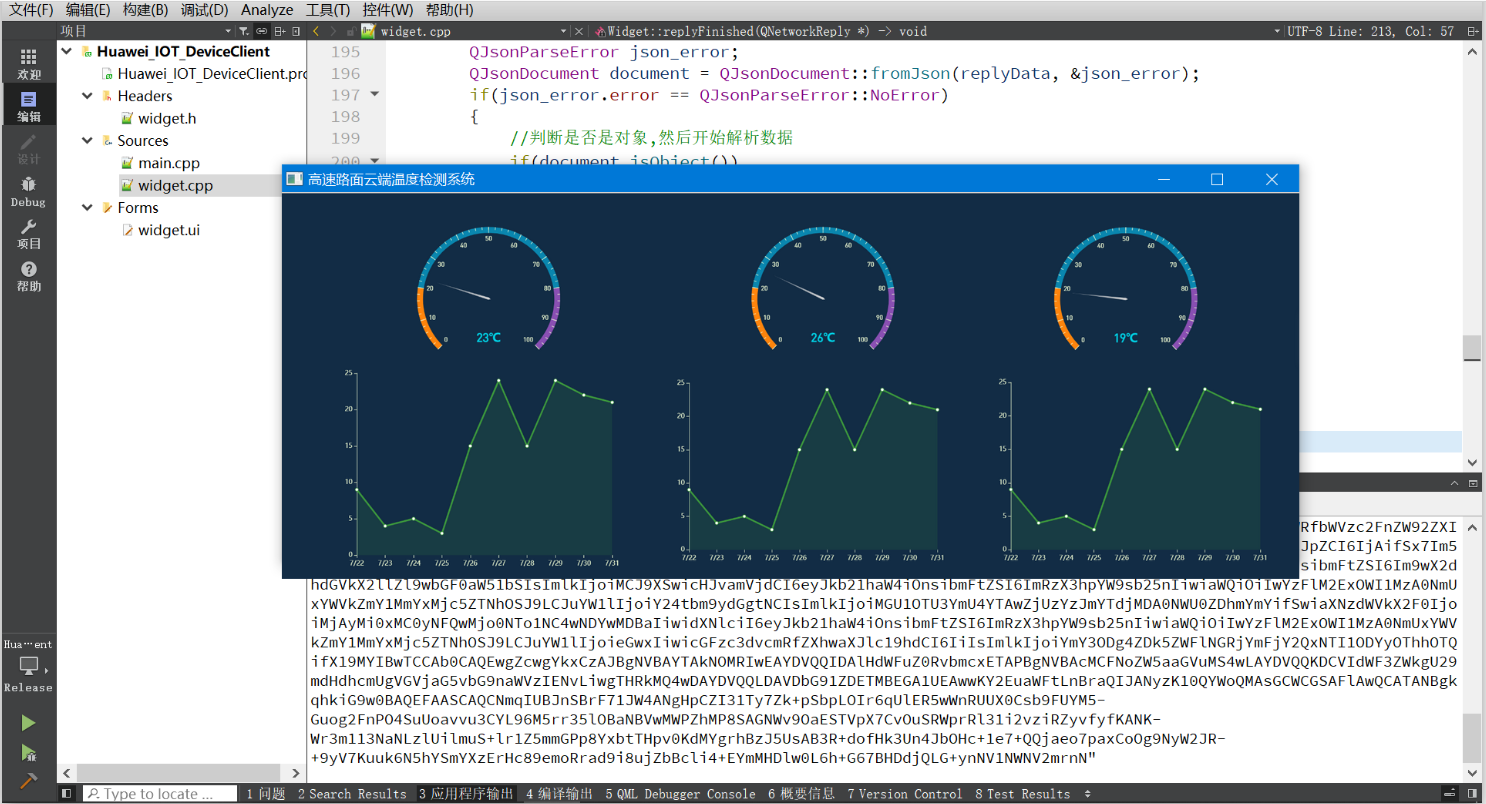
Task: Close the widget.cpp document
Action: [x=579, y=31]
